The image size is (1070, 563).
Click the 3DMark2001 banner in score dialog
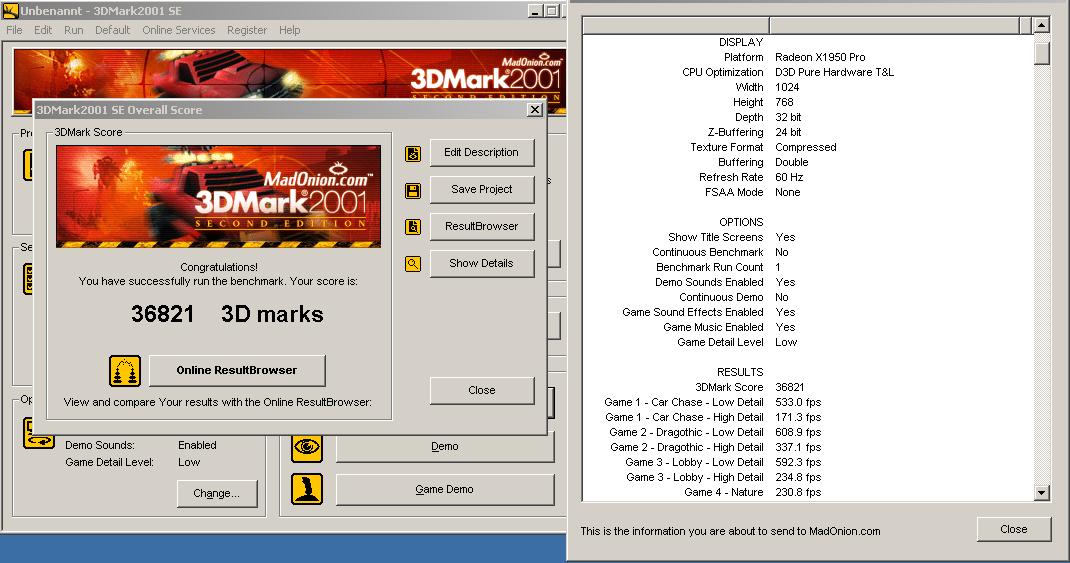pos(218,197)
